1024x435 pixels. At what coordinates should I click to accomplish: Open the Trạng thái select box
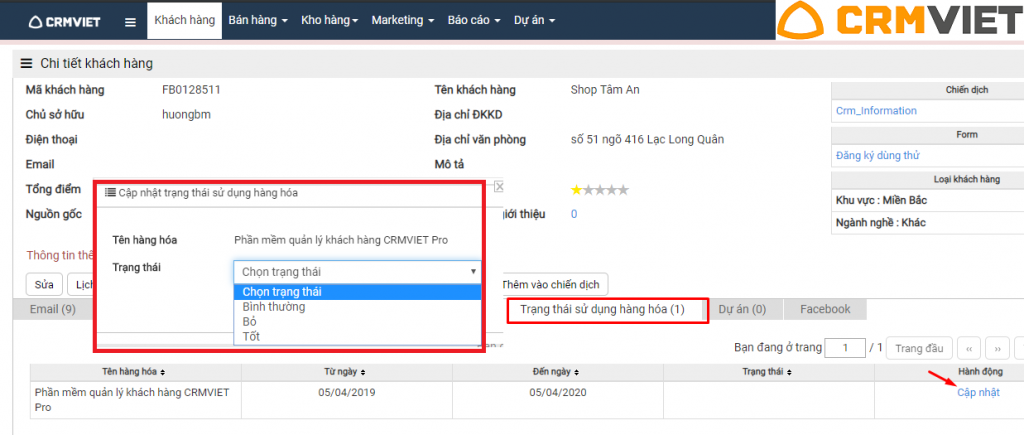(x=357, y=272)
